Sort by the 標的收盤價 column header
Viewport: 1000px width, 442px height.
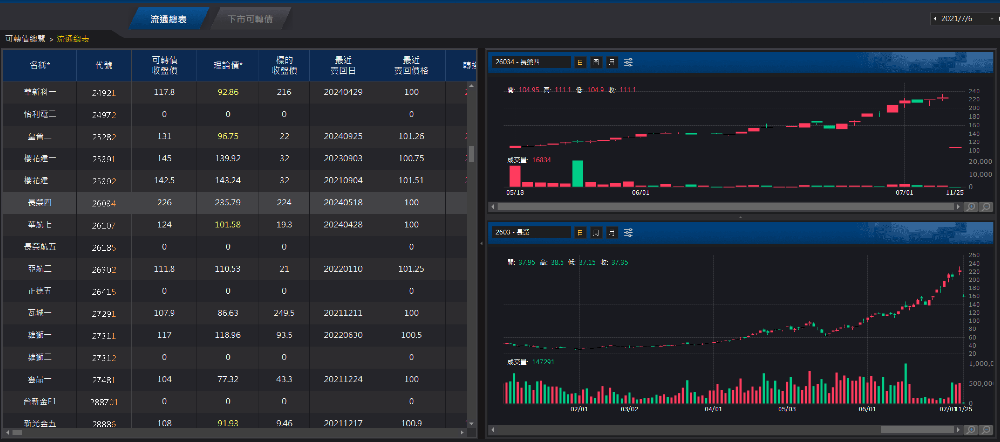284,65
